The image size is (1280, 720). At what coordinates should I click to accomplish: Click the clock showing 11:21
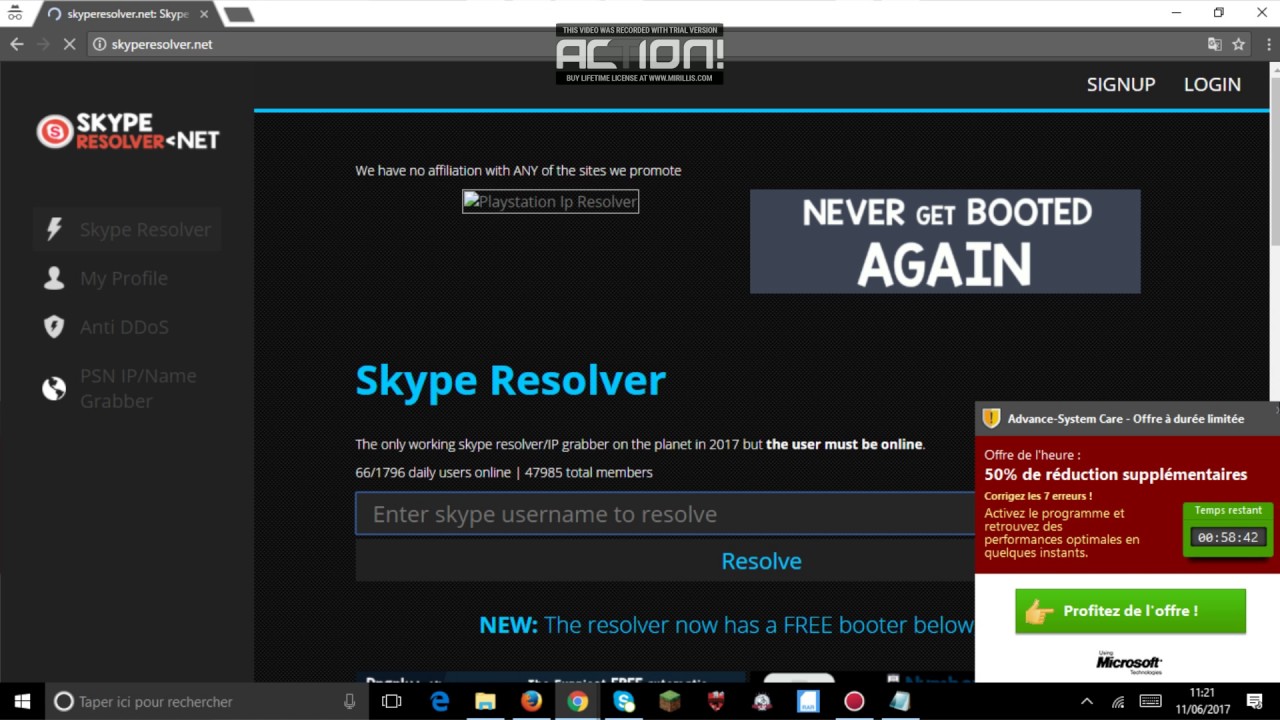click(1202, 692)
